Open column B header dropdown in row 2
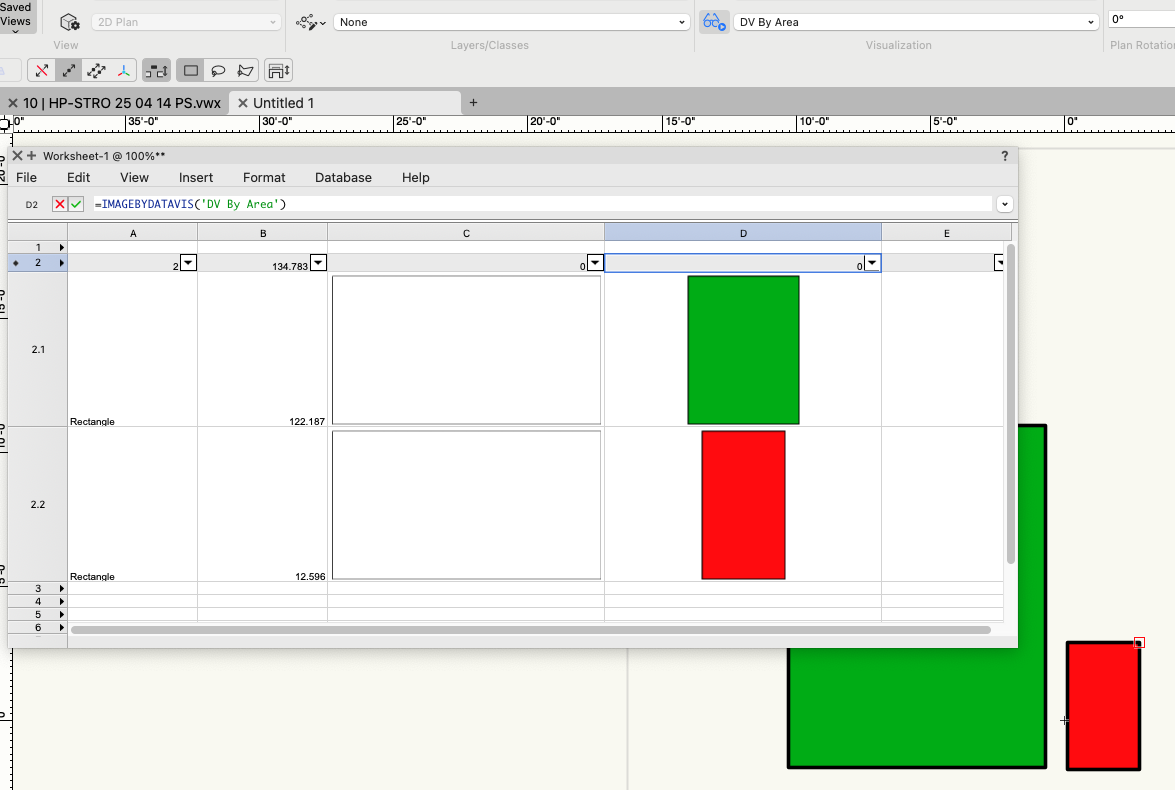1175x790 pixels. tap(318, 263)
